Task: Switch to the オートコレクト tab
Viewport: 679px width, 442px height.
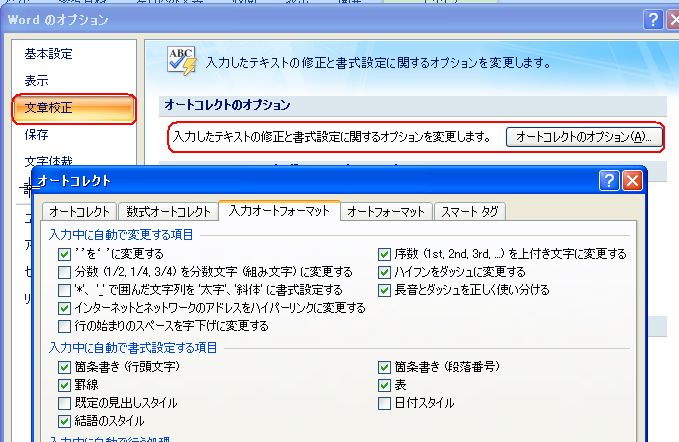Action: coord(79,212)
